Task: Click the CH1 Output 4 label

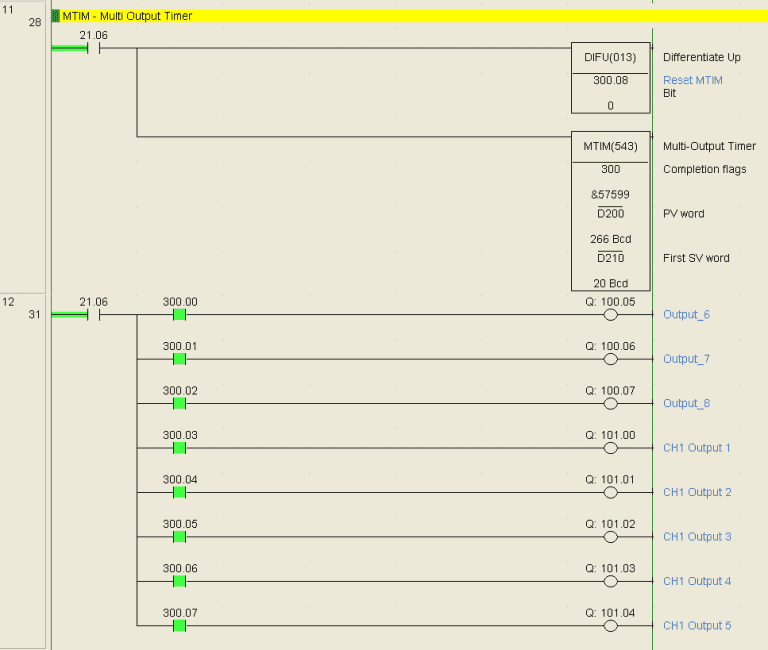Action: click(696, 581)
